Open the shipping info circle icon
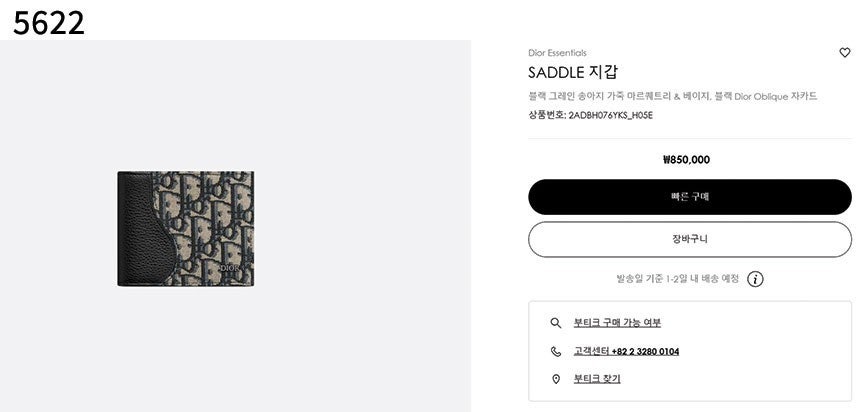Viewport: 860px width, 412px height. (x=755, y=279)
